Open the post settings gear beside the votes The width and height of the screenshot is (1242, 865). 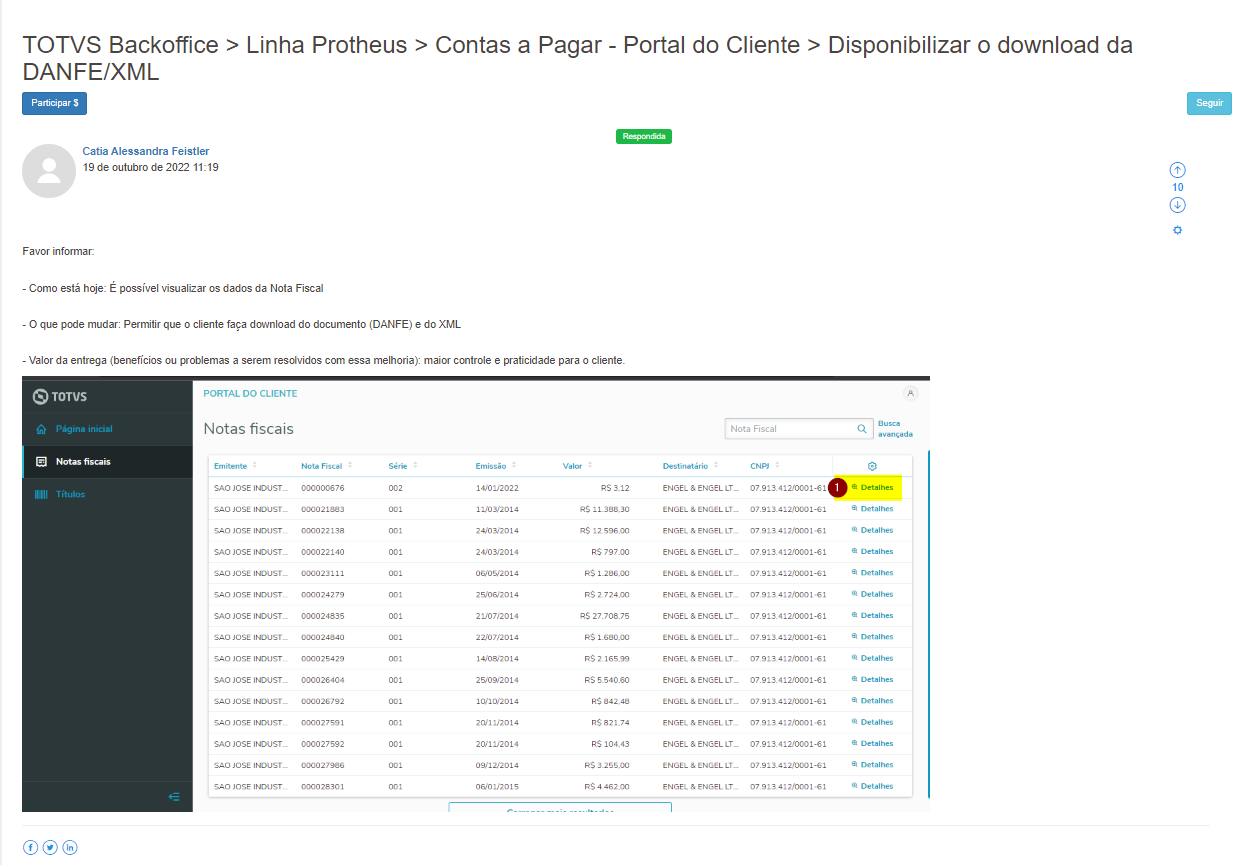tap(1177, 230)
